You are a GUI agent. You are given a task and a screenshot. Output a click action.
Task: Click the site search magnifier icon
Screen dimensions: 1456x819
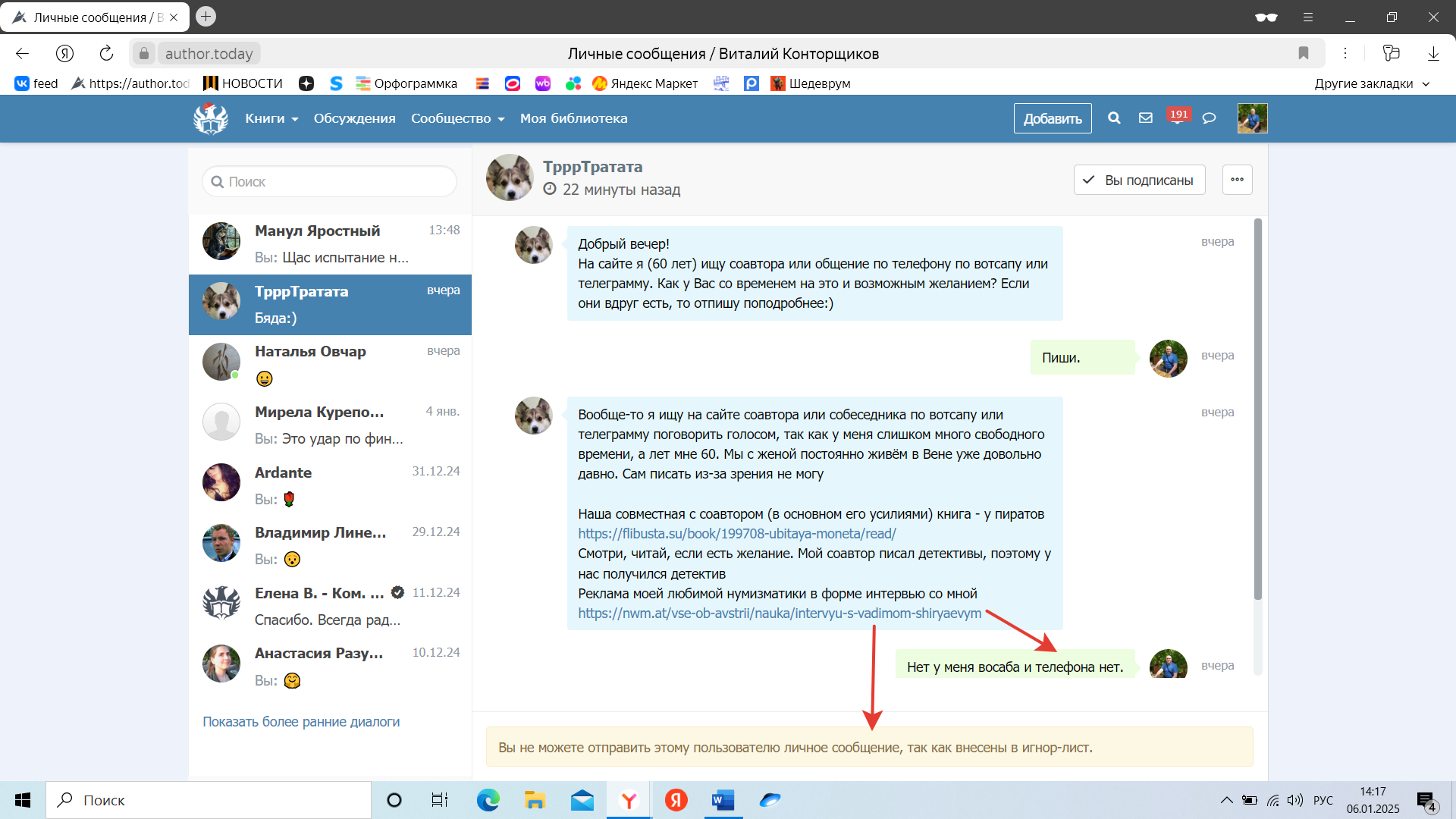pyautogui.click(x=1114, y=118)
